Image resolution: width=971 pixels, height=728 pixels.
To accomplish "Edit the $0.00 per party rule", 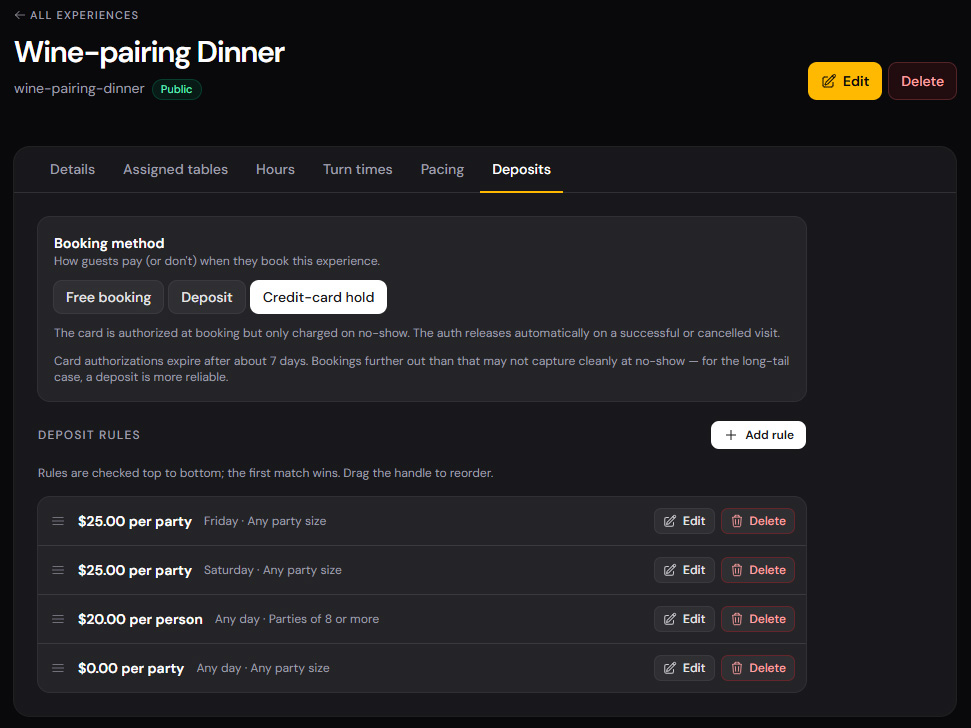I will pos(684,668).
